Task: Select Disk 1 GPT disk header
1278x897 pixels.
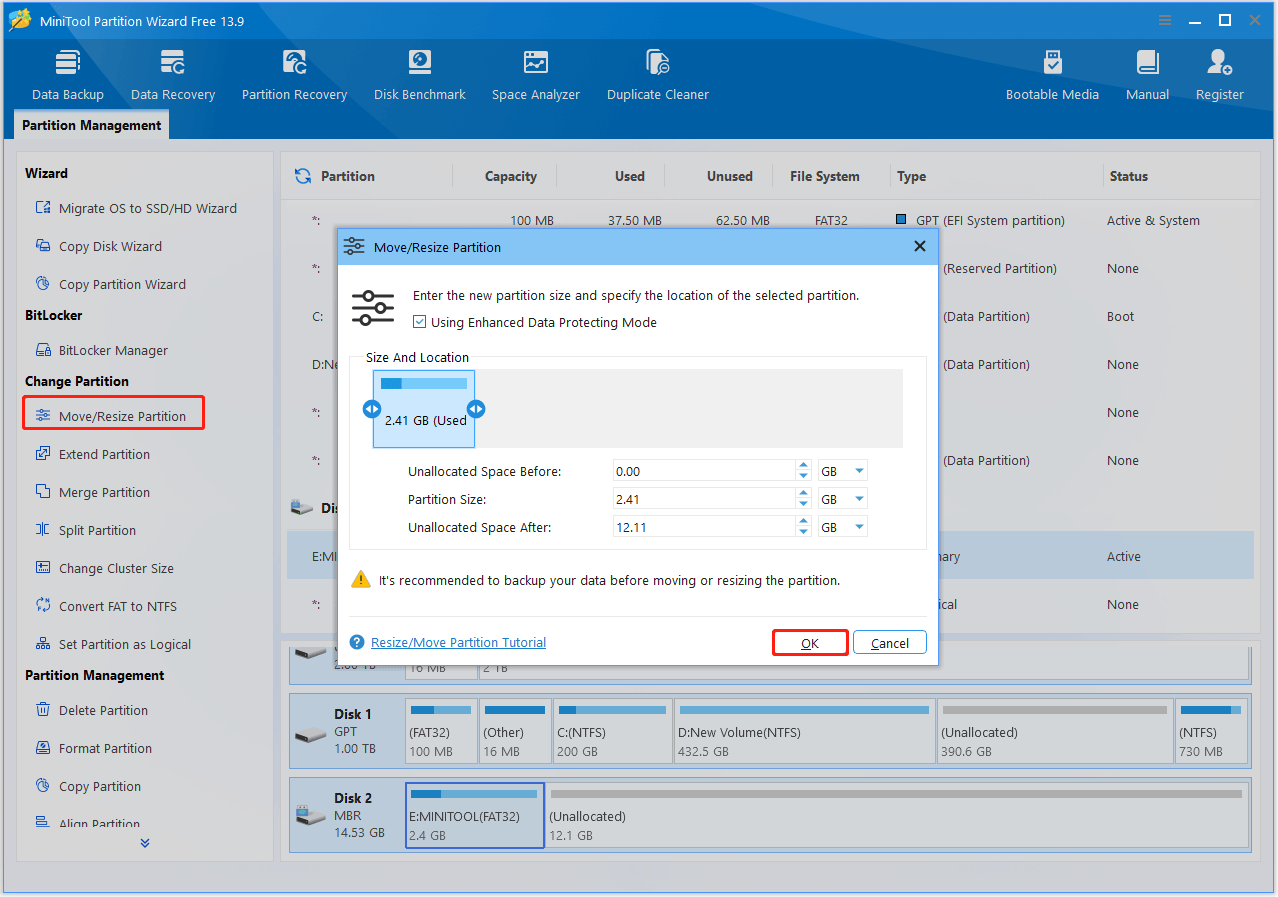Action: pyautogui.click(x=346, y=732)
